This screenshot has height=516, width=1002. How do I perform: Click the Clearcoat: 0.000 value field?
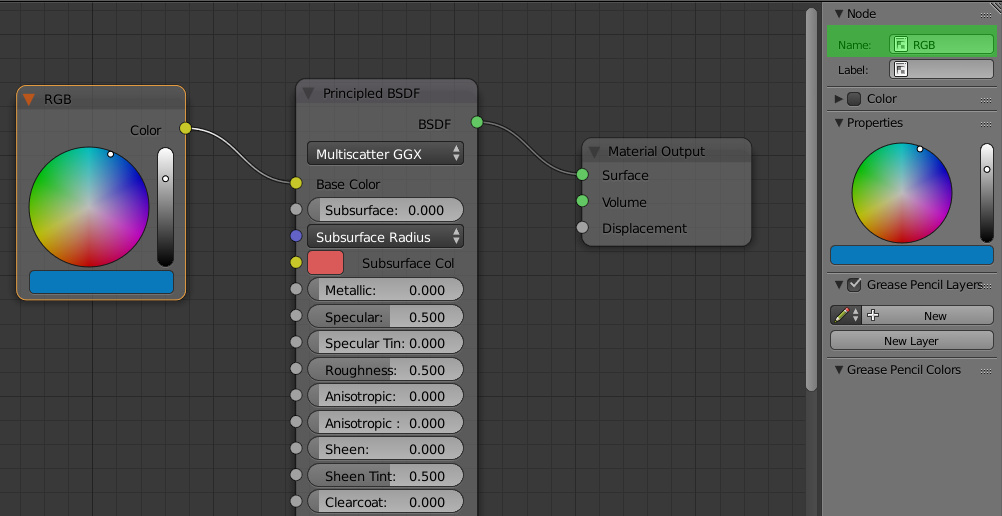click(385, 503)
